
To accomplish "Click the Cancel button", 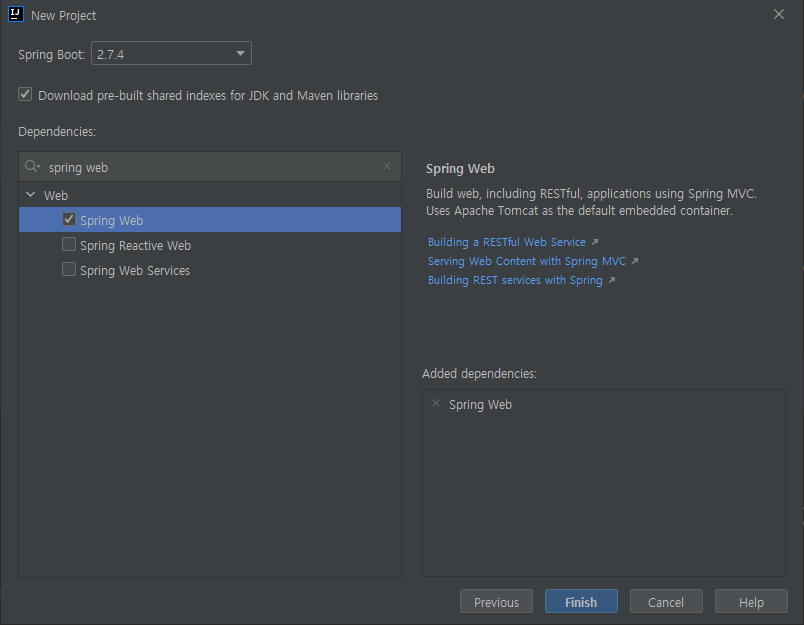I will click(x=666, y=601).
